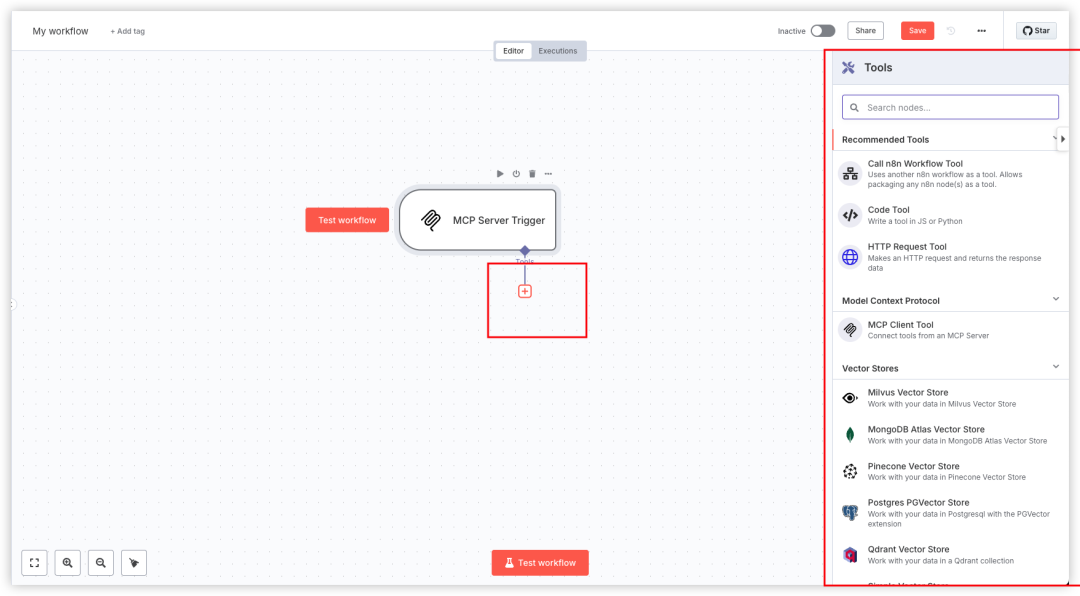
Task: Click the search magnifier icon in the nodes field
Action: [855, 107]
